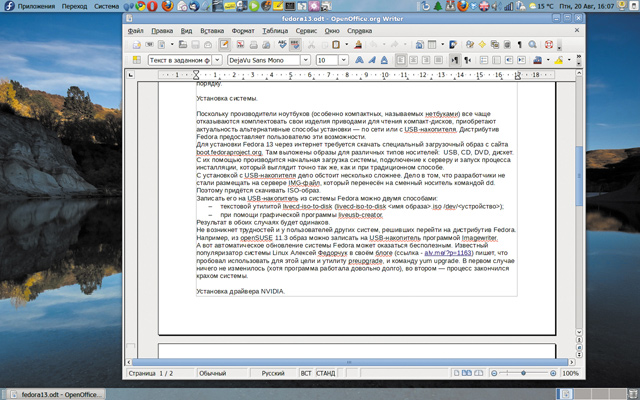Toggle numbered list icon
The height and width of the screenshot is (400, 640).
(484, 60)
